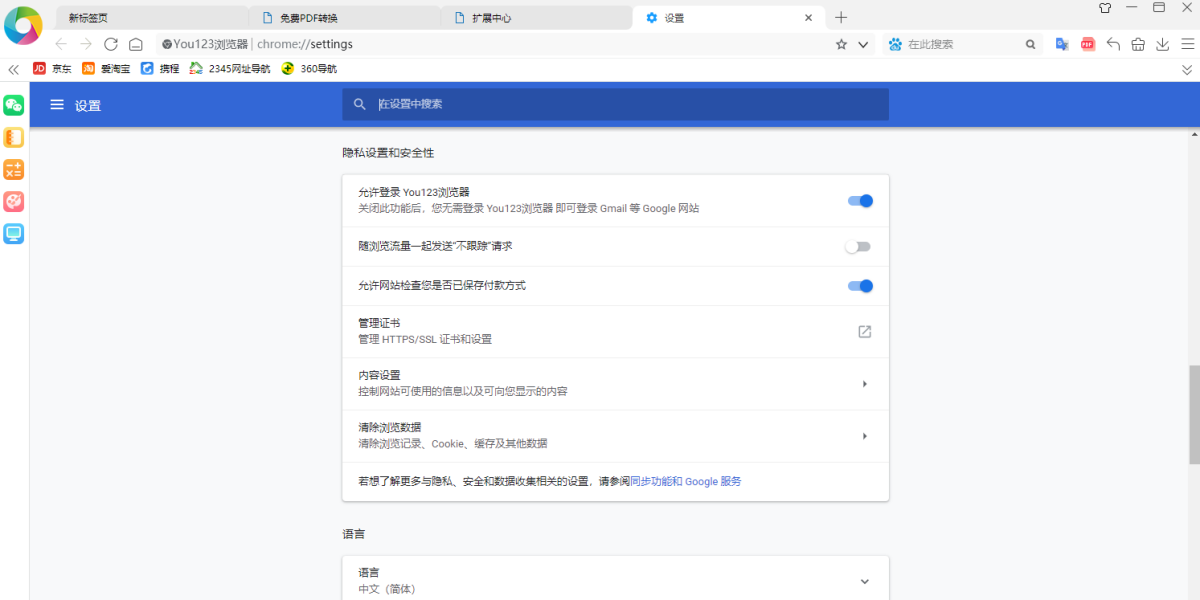Open the screen capture tool in sidebar
The image size is (1200, 600).
[14, 233]
